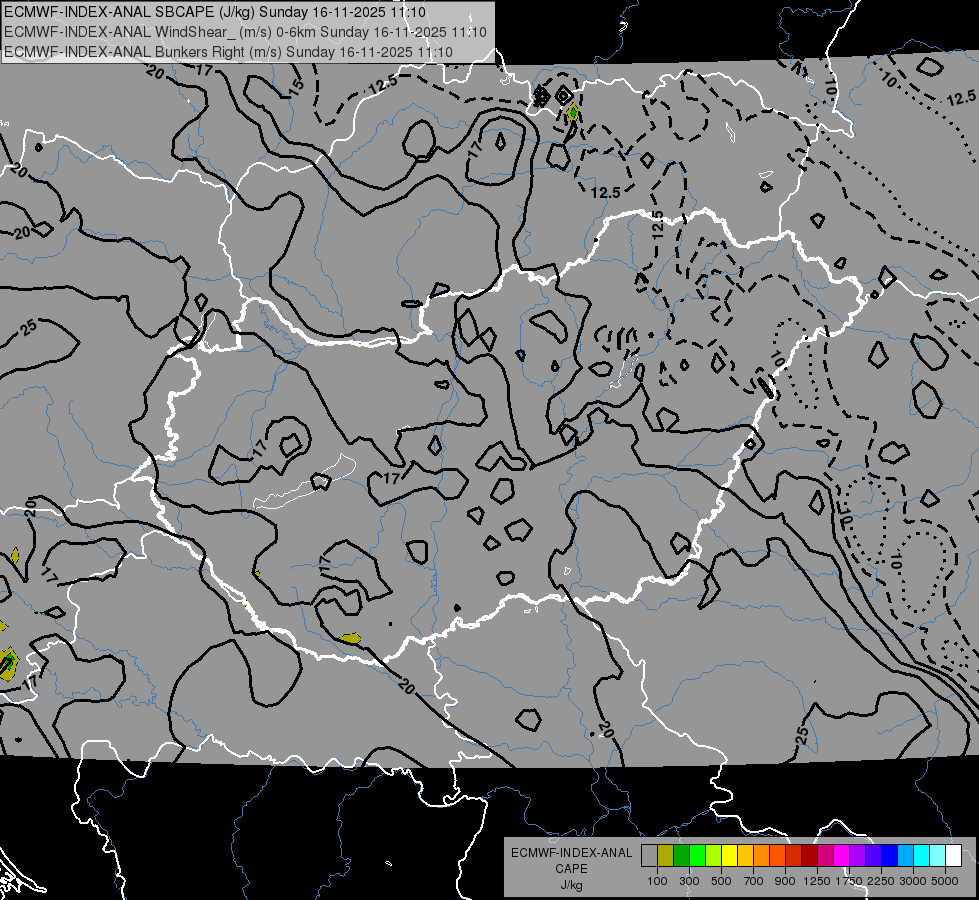Select the CAPE label in the legend
979x900 pixels.
pyautogui.click(x=571, y=868)
